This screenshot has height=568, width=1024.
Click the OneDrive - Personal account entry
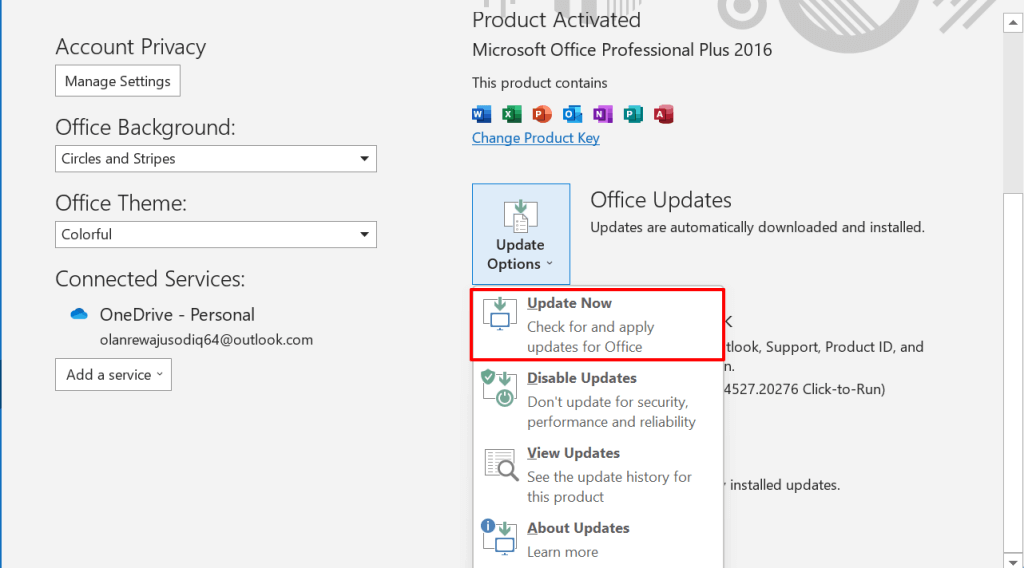pos(177,314)
